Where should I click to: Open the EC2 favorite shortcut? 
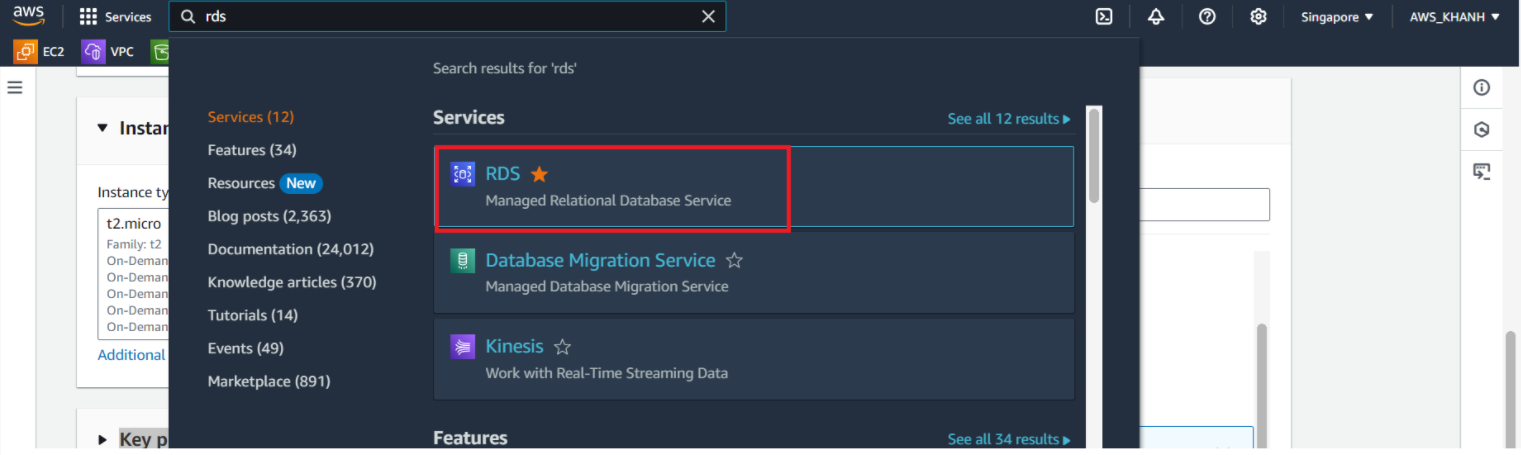click(x=40, y=51)
